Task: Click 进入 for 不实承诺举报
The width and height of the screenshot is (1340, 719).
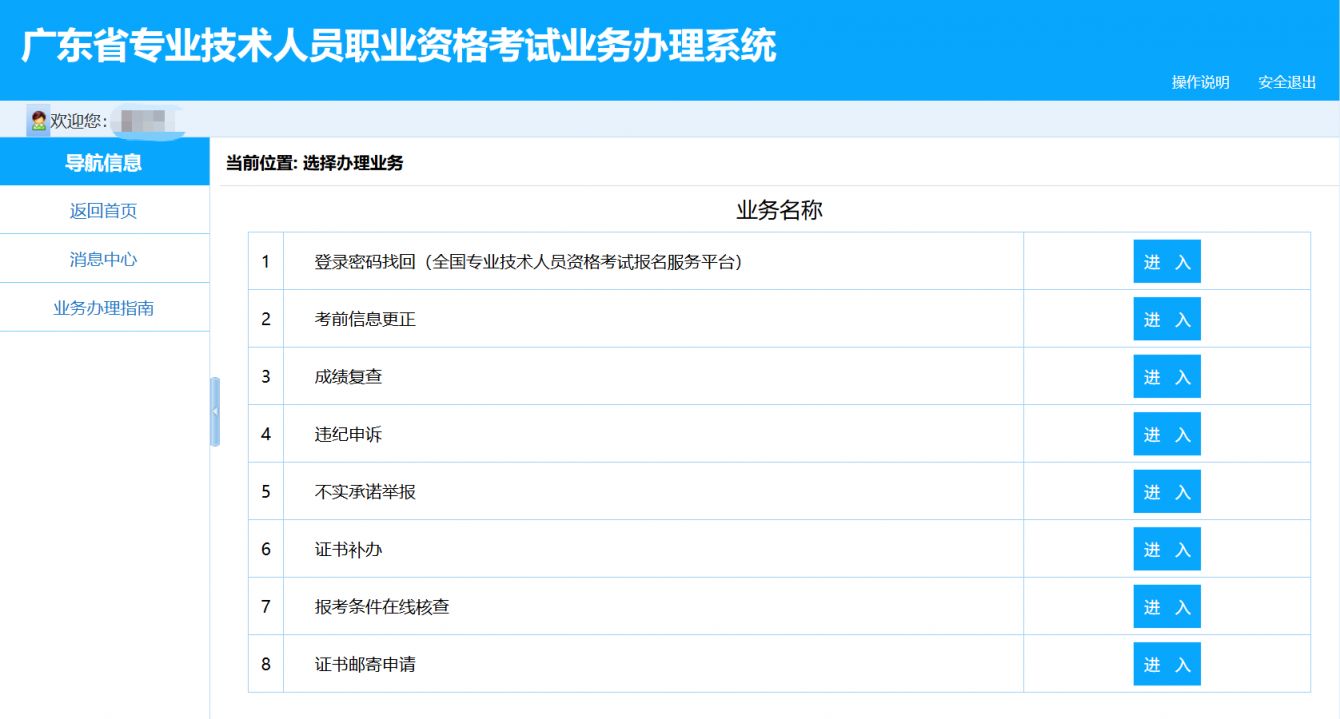Action: tap(1167, 492)
